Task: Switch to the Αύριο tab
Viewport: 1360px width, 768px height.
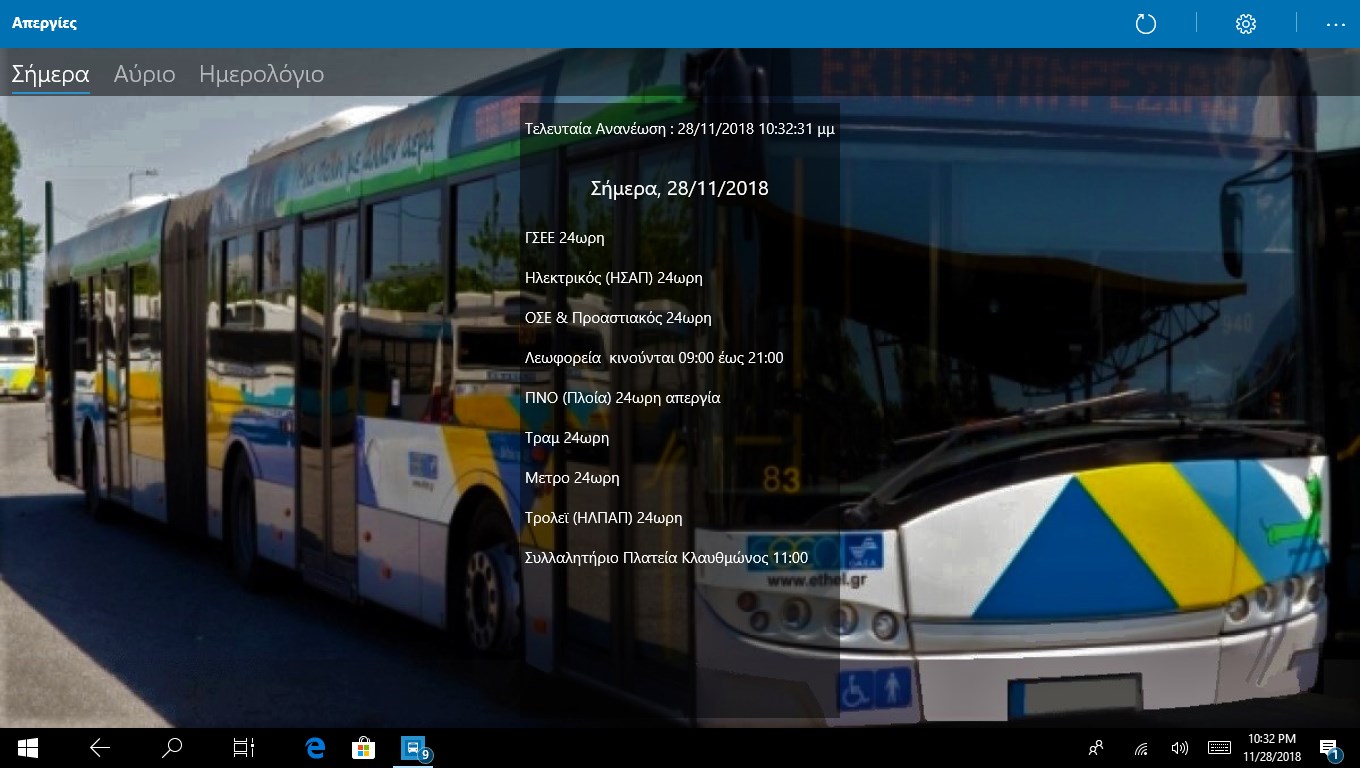Action: pos(145,74)
